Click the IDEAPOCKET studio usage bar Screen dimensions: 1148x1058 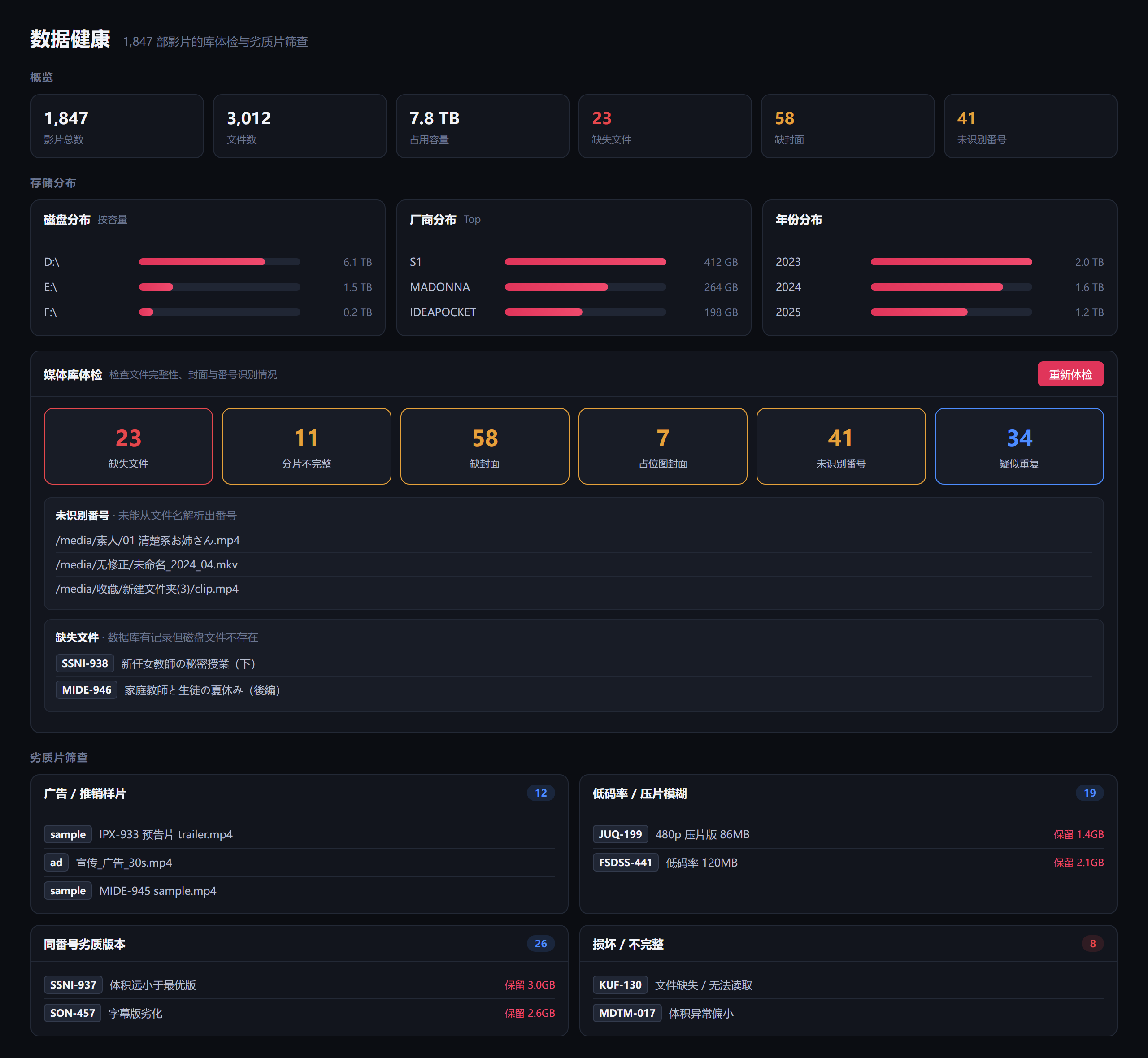[585, 312]
